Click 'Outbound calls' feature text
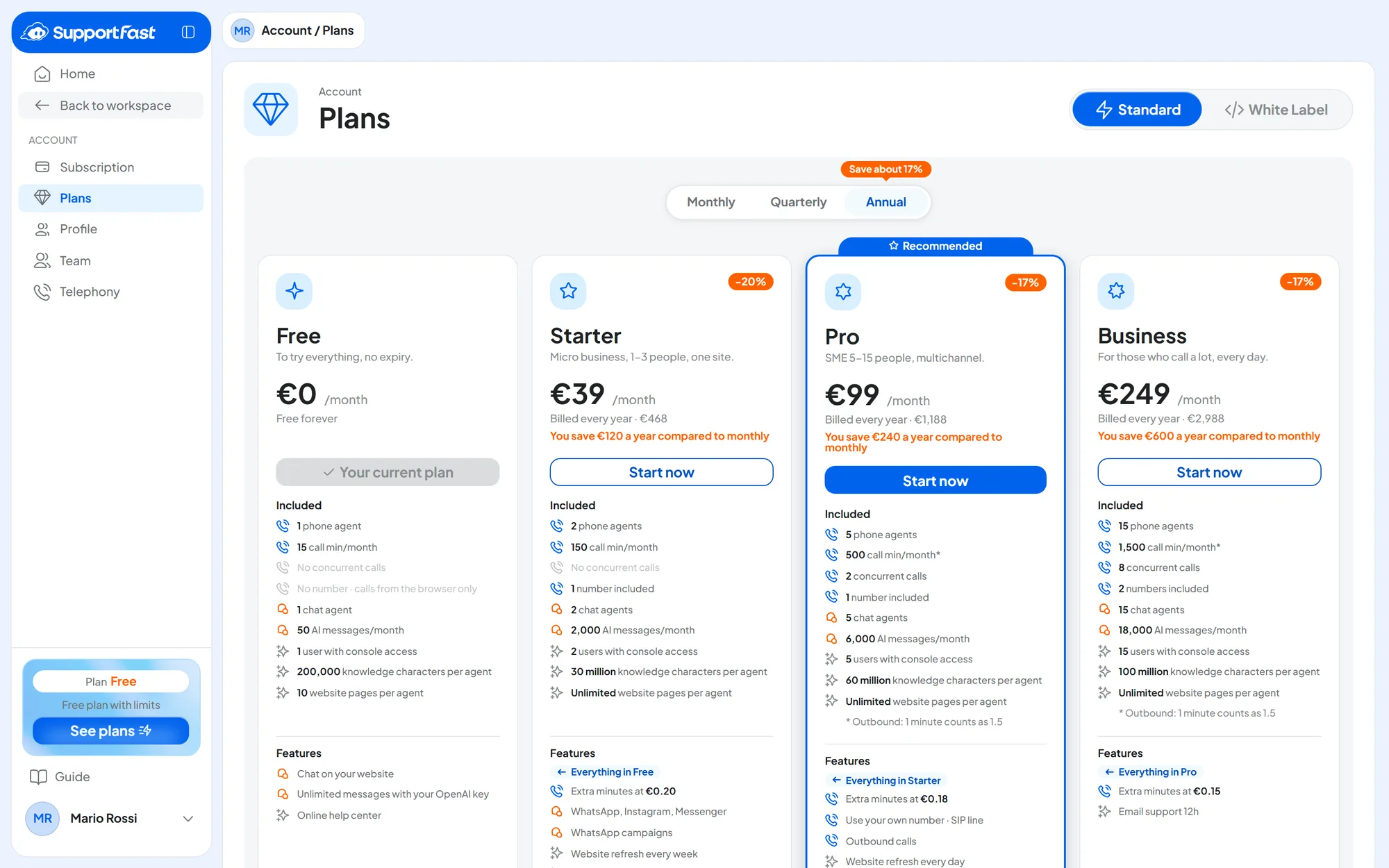Screen dimensions: 1389x868 pos(881,842)
